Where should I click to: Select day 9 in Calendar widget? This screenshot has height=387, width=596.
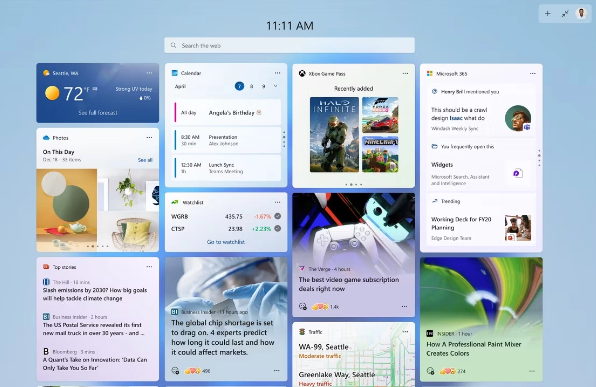coord(263,86)
